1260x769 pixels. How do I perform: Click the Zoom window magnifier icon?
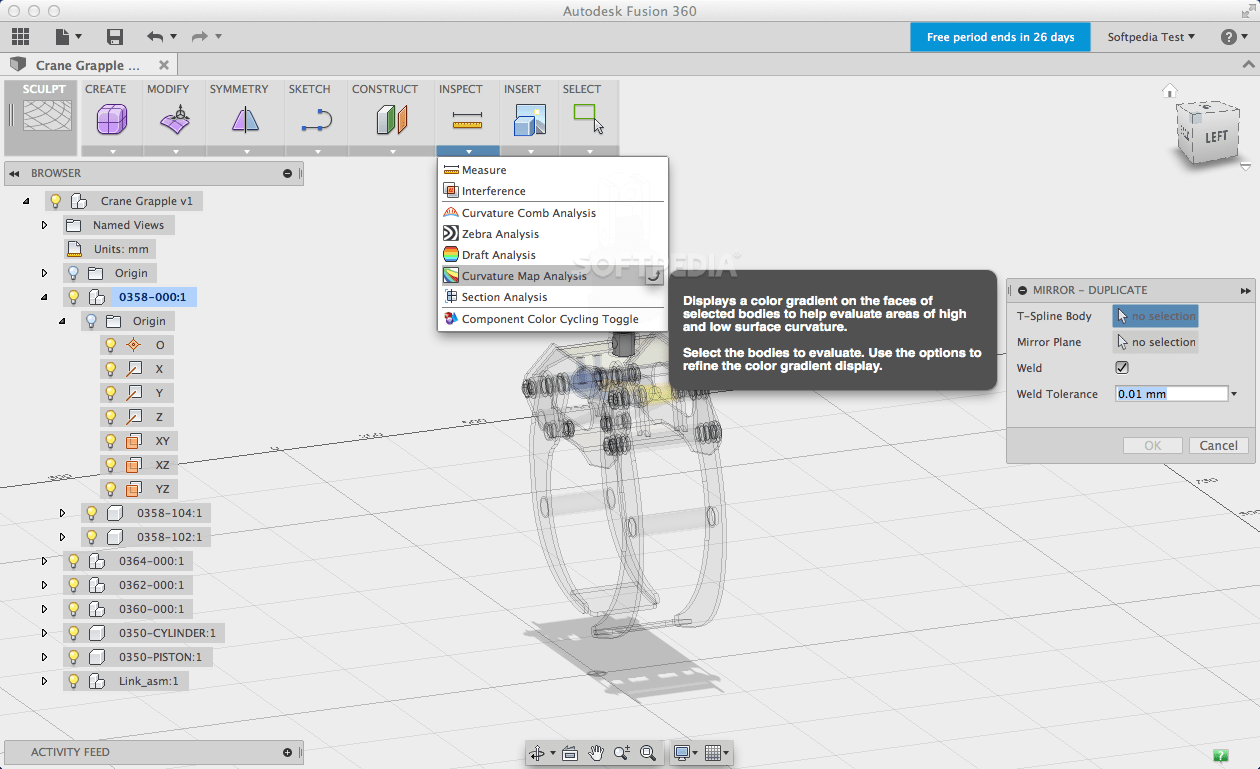point(648,753)
